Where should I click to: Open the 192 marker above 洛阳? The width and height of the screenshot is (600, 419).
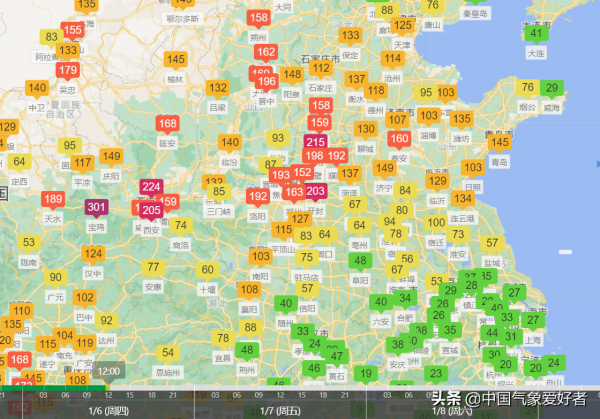[x=258, y=197]
